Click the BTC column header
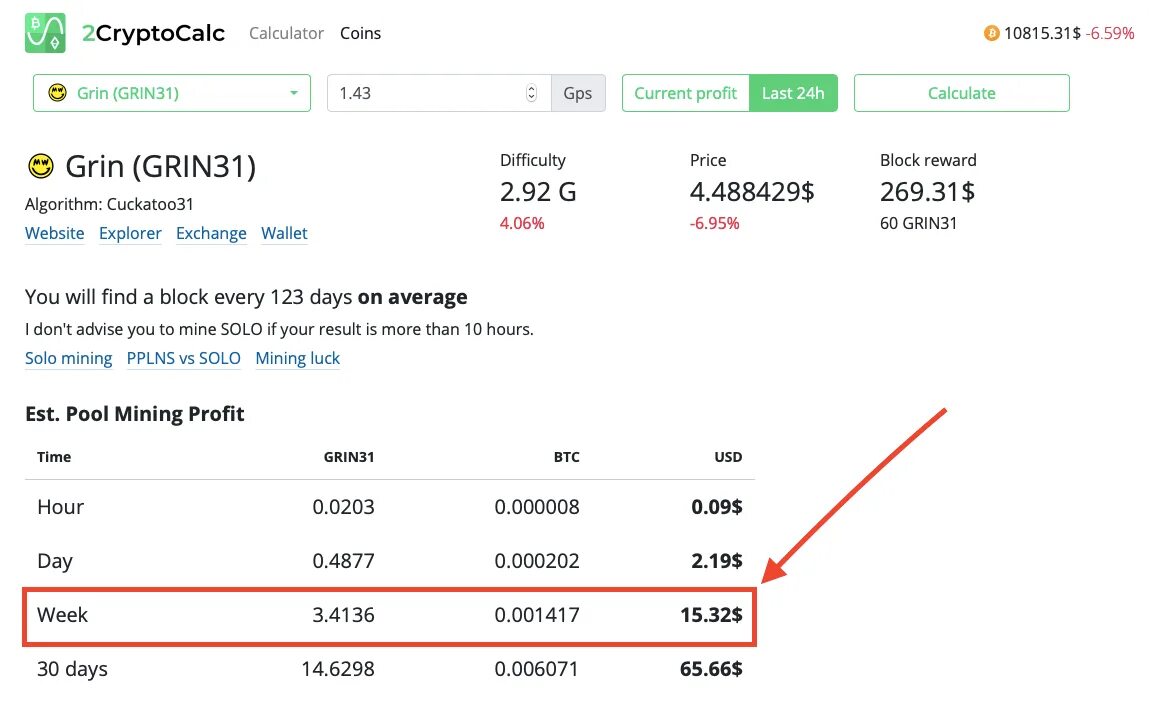The image size is (1149, 704). click(566, 457)
